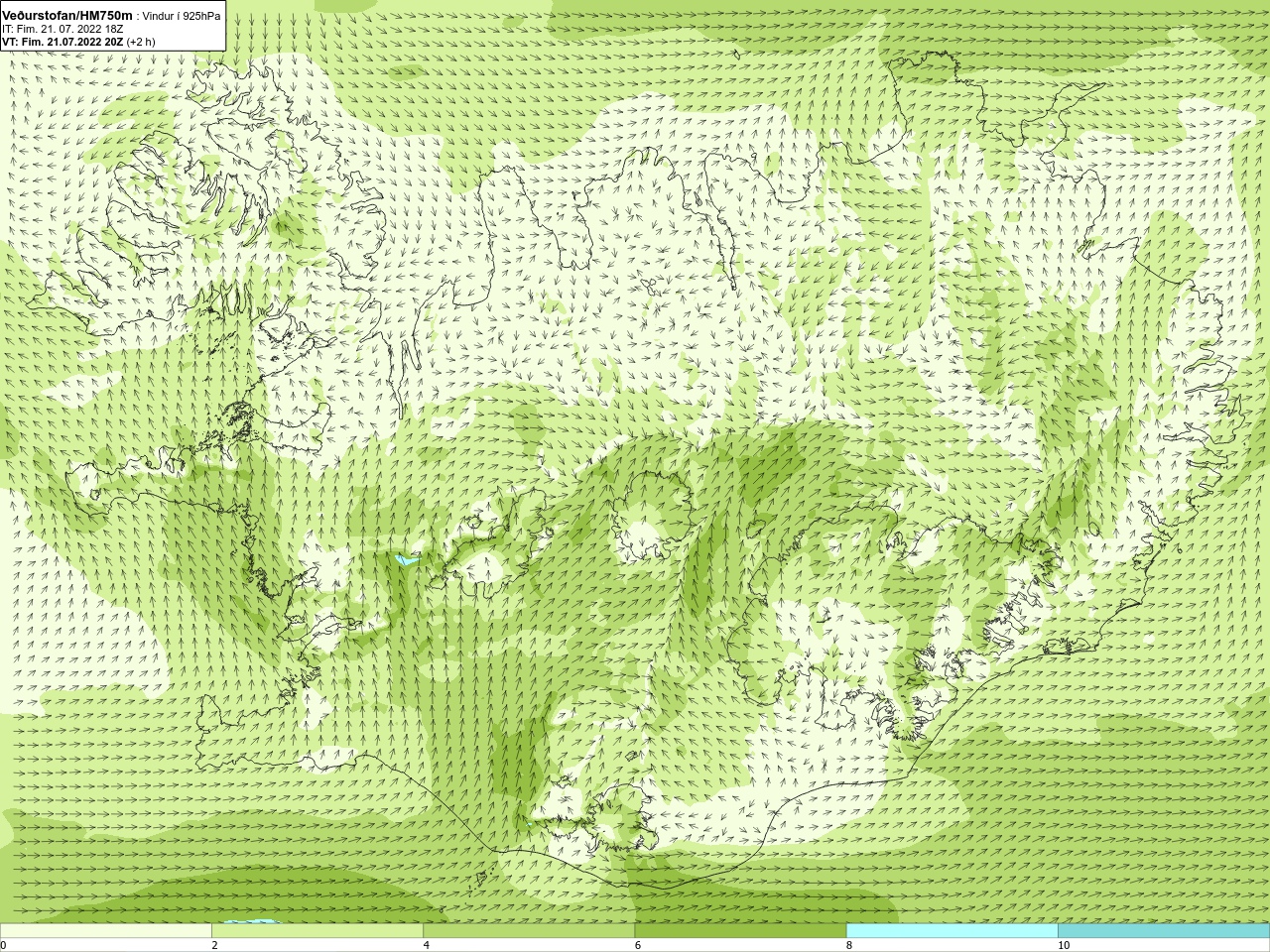Screen dimensions: 1270x952
Task: Click the light cyan legend swatch for 8–10
Action: 952,931
